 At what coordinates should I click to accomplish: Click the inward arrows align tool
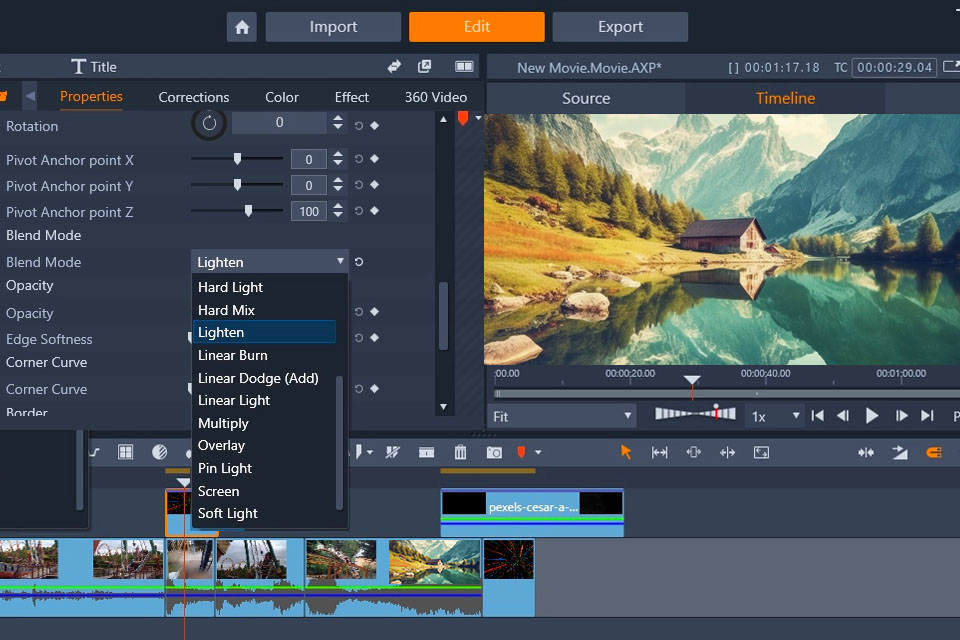[x=866, y=452]
